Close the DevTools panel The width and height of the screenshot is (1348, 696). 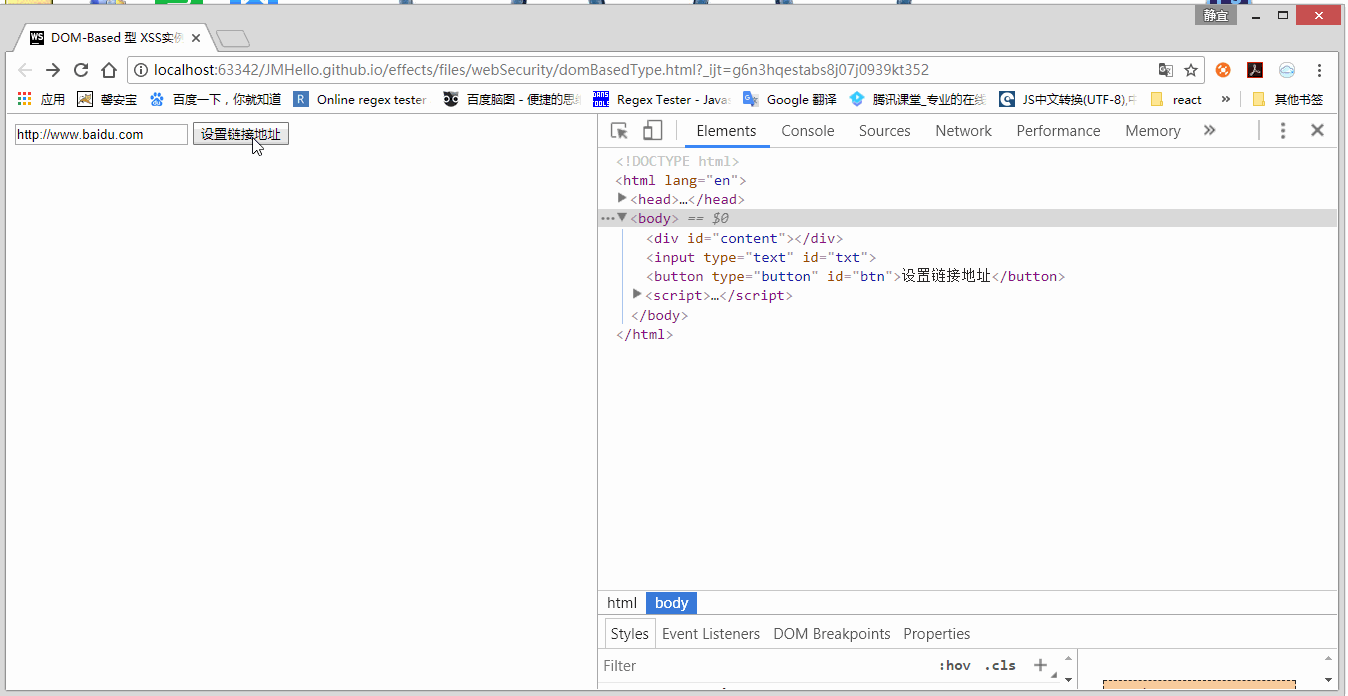[x=1317, y=131]
